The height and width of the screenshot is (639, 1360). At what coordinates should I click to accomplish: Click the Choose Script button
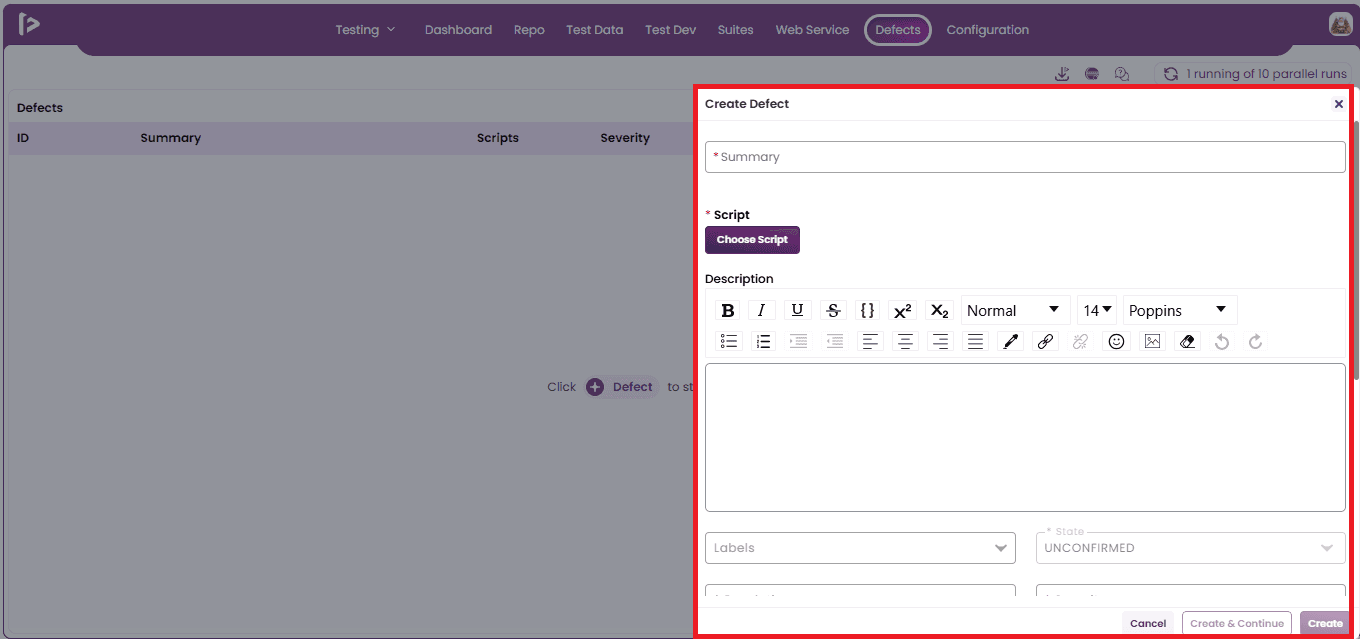(752, 240)
